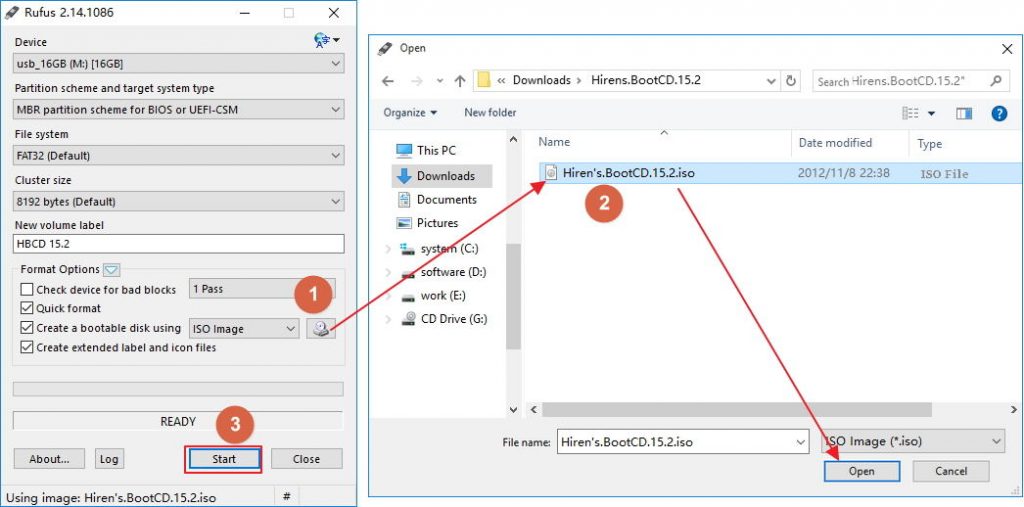The width and height of the screenshot is (1024, 507).
Task: Click the blue help question mark icon
Action: pyautogui.click(x=999, y=113)
